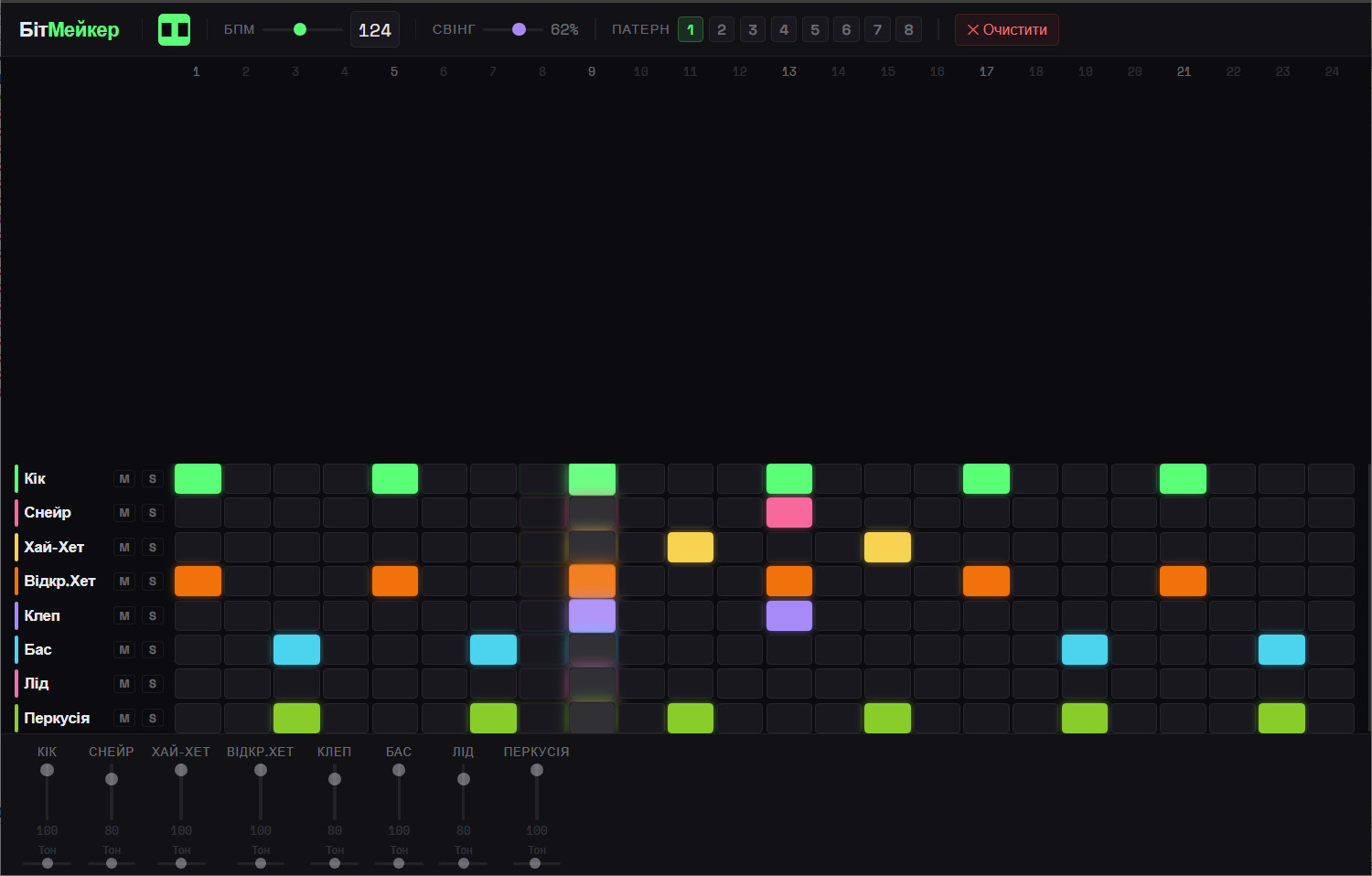The height and width of the screenshot is (876, 1372).
Task: Solo the Снейр track
Action: (x=153, y=513)
